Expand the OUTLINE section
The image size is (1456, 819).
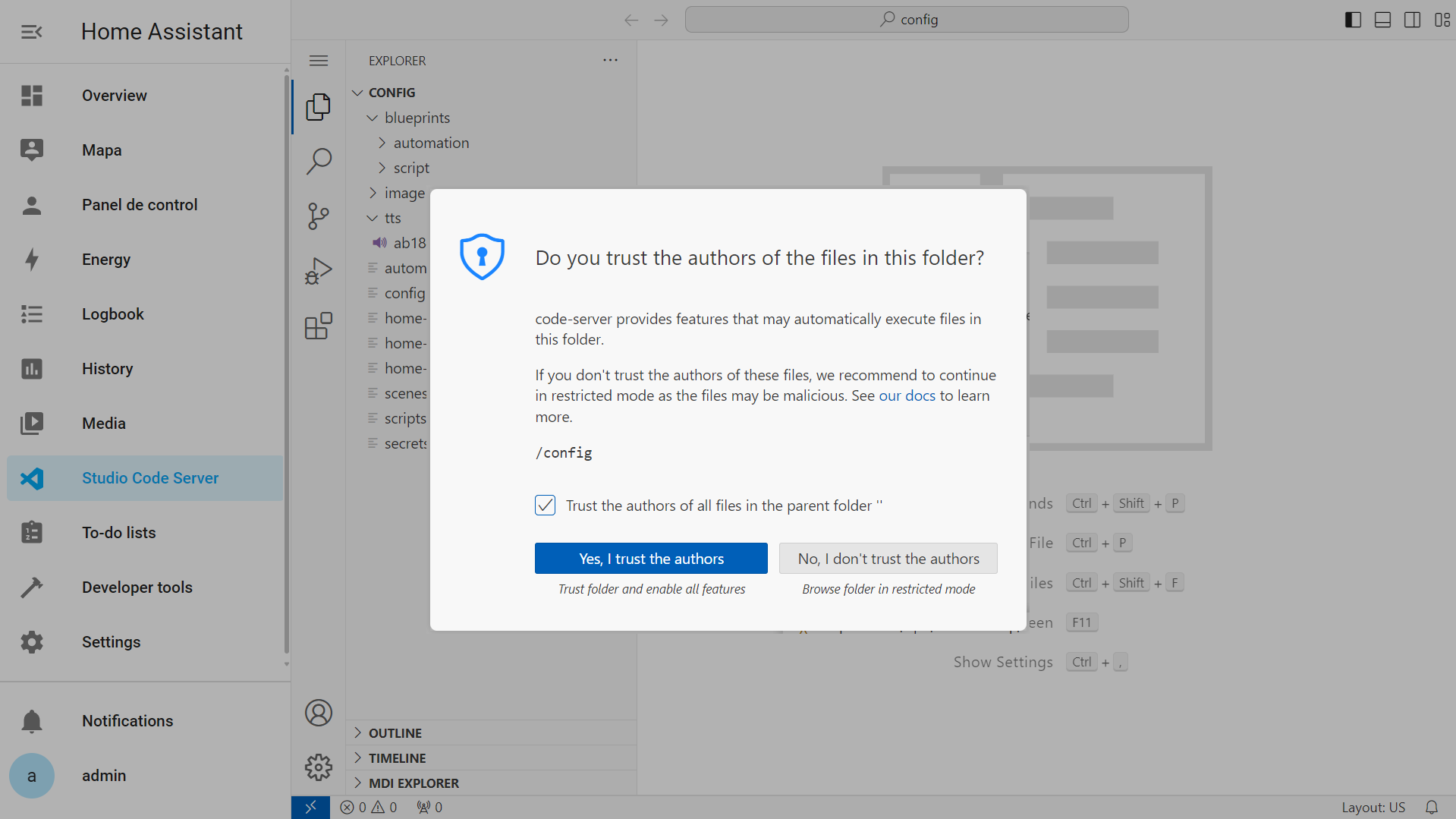coord(491,733)
